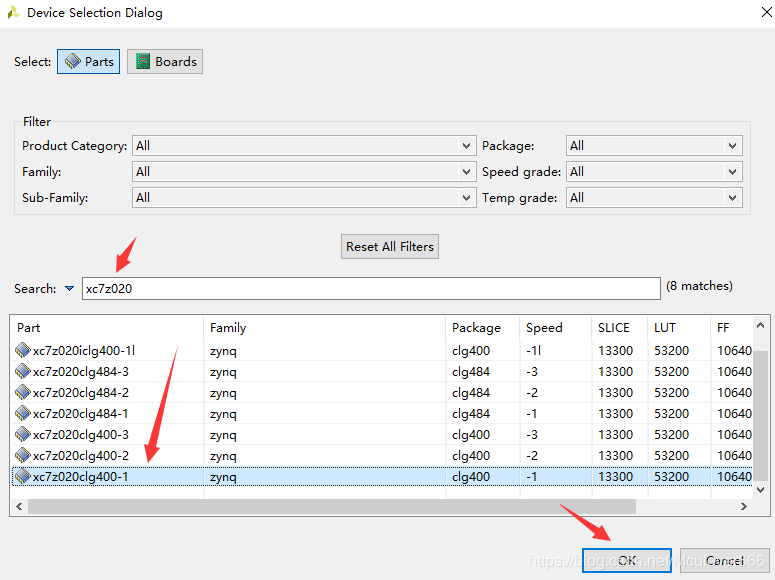Select the Parts toggle button

pos(88,61)
